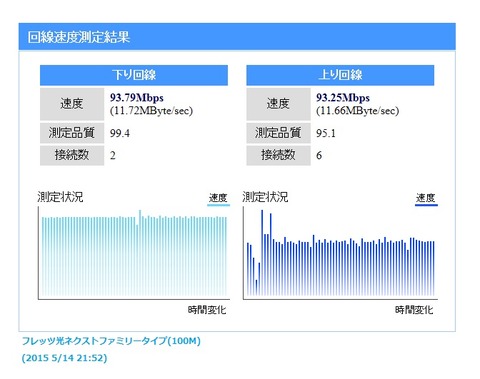Click the 速度 label cell under 上り回線
The width and height of the screenshot is (480, 379).
point(278,104)
